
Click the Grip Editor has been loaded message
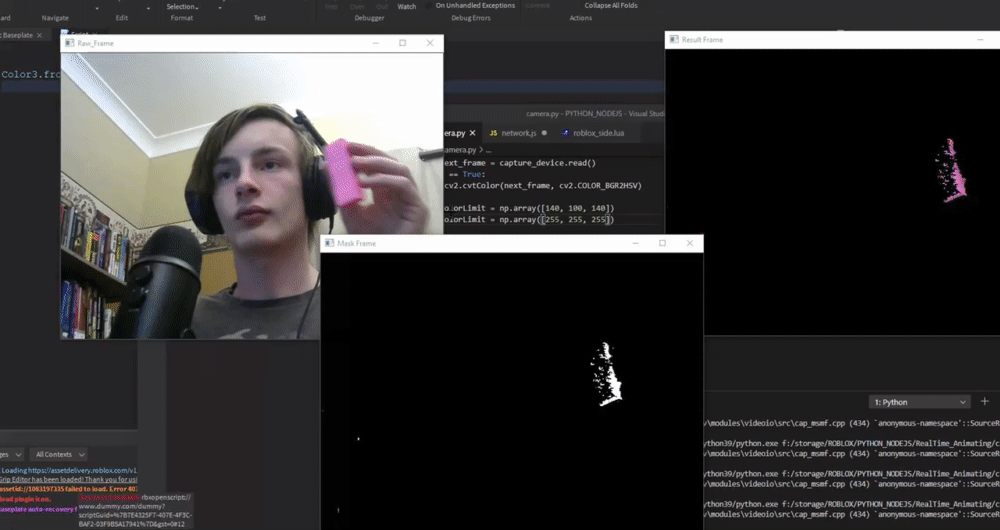tap(69, 480)
